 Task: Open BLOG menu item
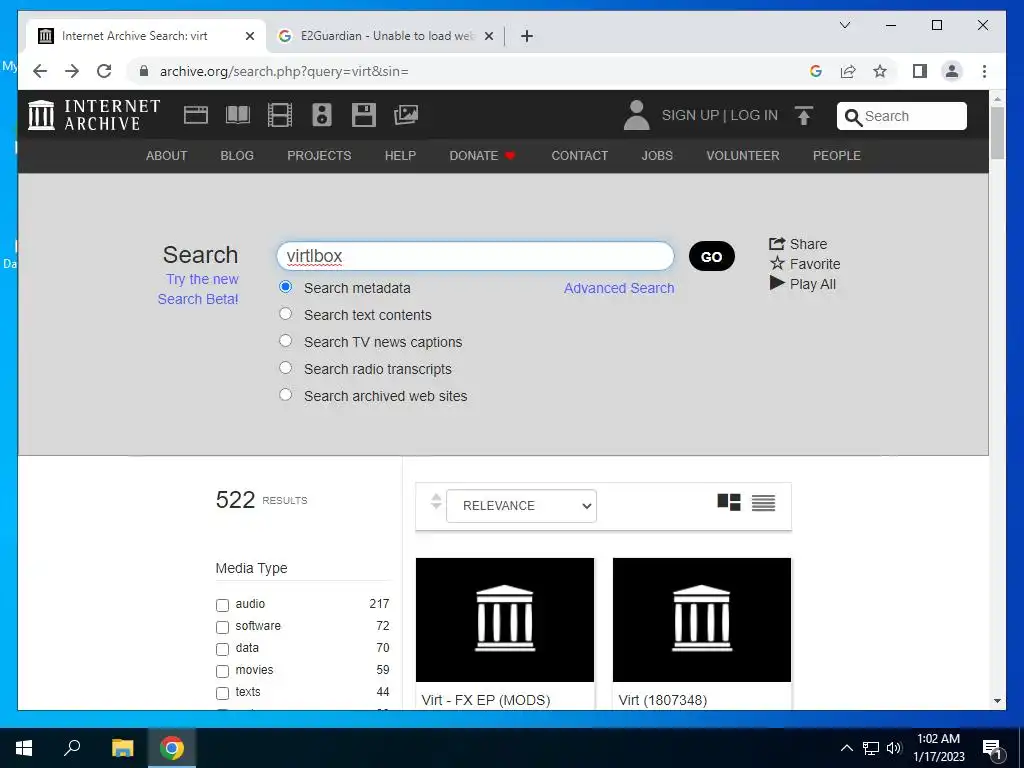(237, 155)
